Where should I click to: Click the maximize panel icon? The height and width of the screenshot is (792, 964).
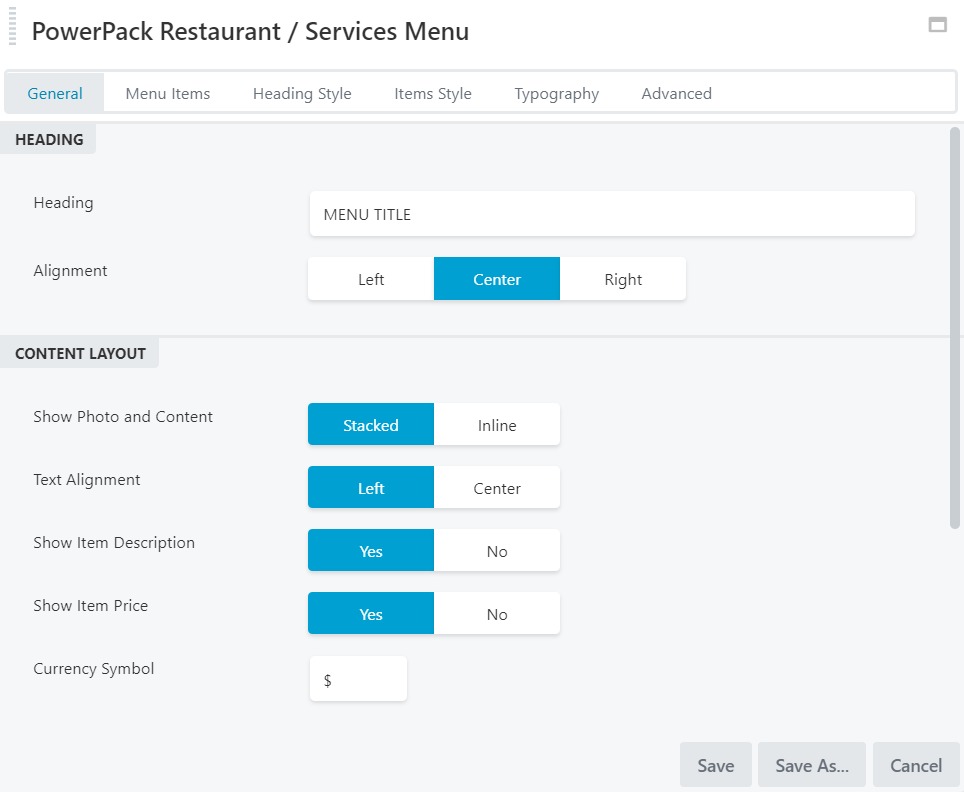point(937,25)
